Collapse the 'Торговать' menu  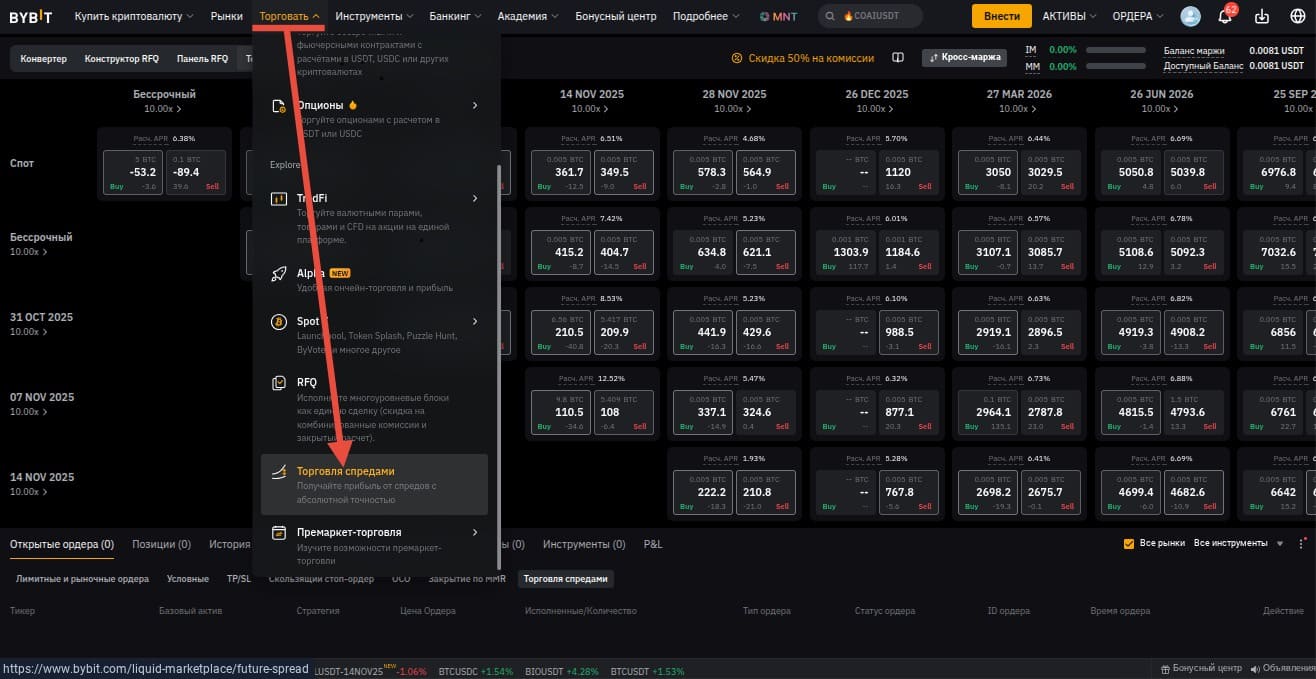click(289, 16)
